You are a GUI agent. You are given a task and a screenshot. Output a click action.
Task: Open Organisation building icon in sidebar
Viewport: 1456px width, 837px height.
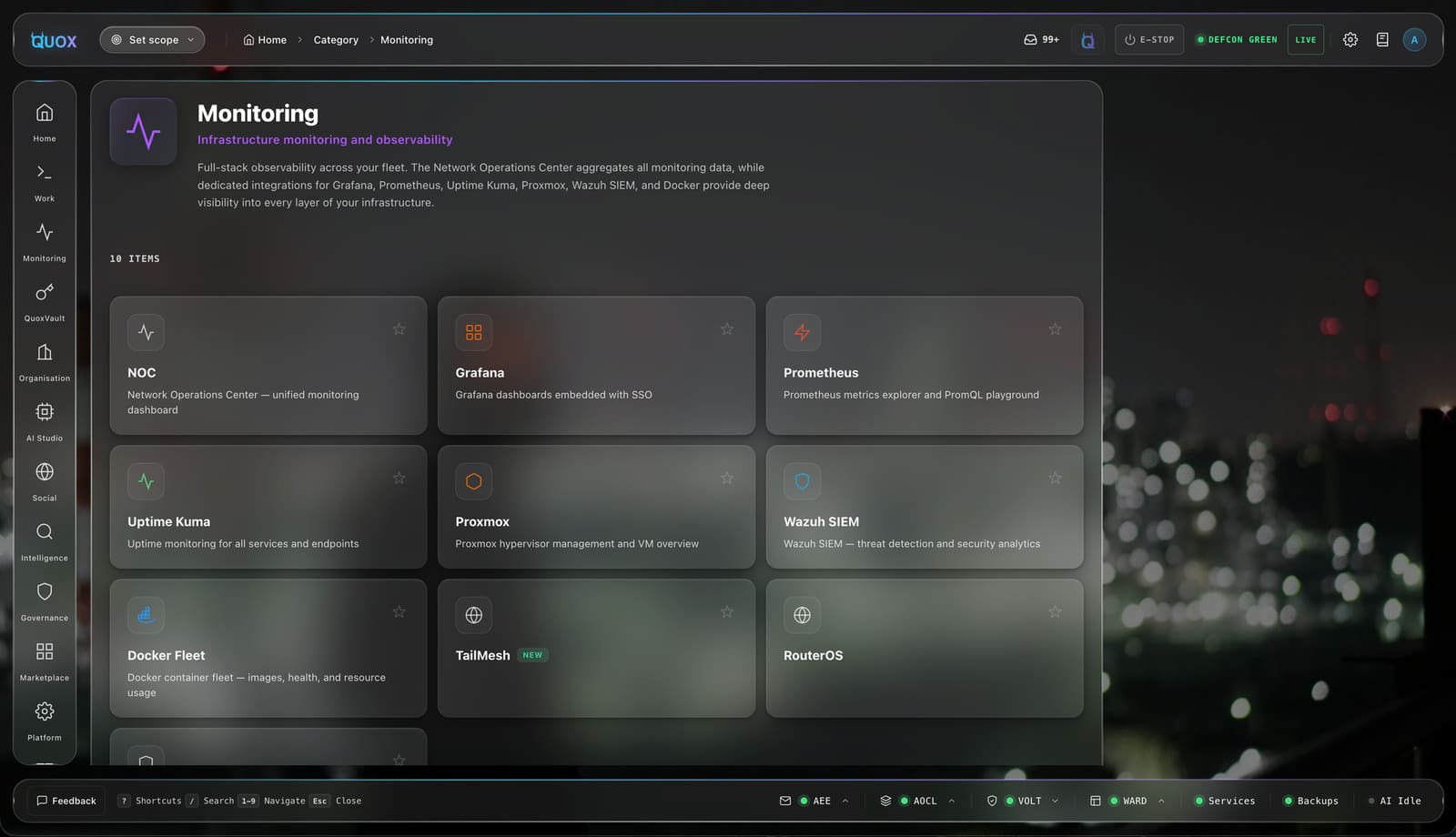click(x=45, y=352)
